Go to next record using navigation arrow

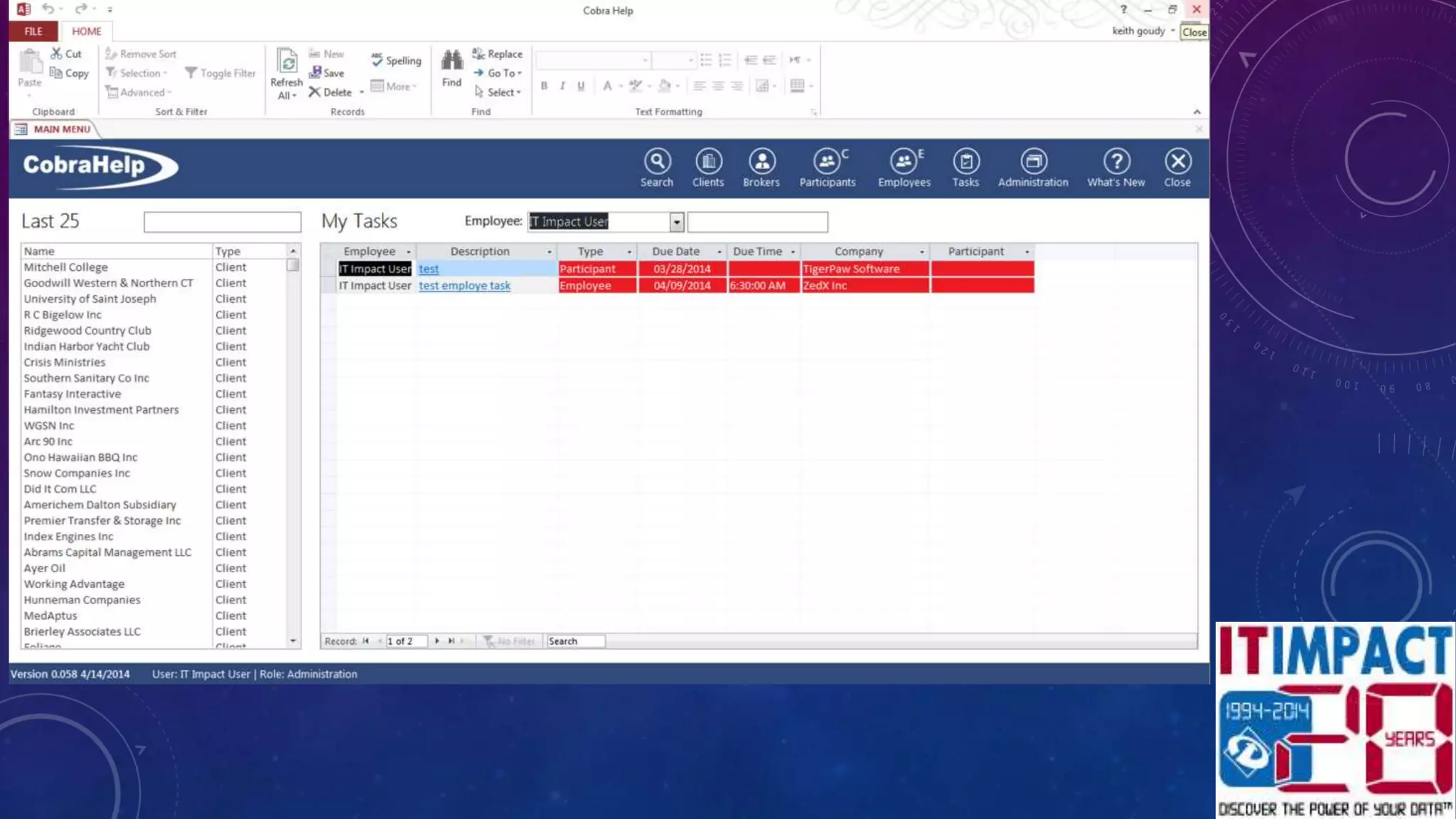click(x=437, y=641)
